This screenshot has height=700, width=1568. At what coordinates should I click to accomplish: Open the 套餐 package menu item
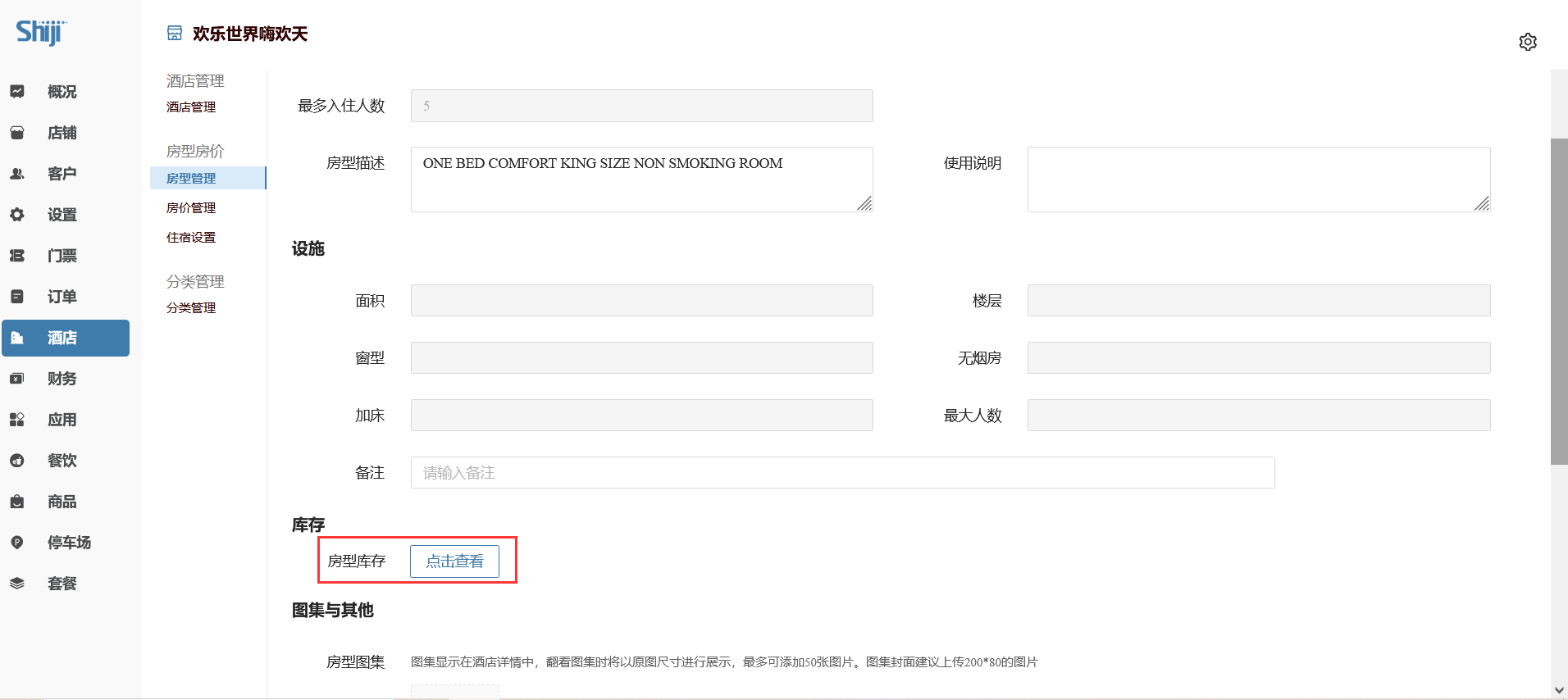(62, 584)
